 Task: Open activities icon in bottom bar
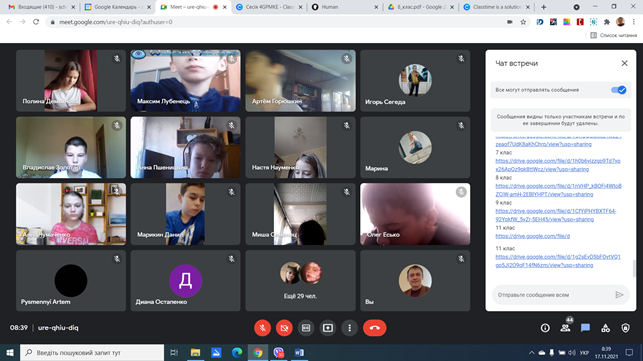(605, 328)
